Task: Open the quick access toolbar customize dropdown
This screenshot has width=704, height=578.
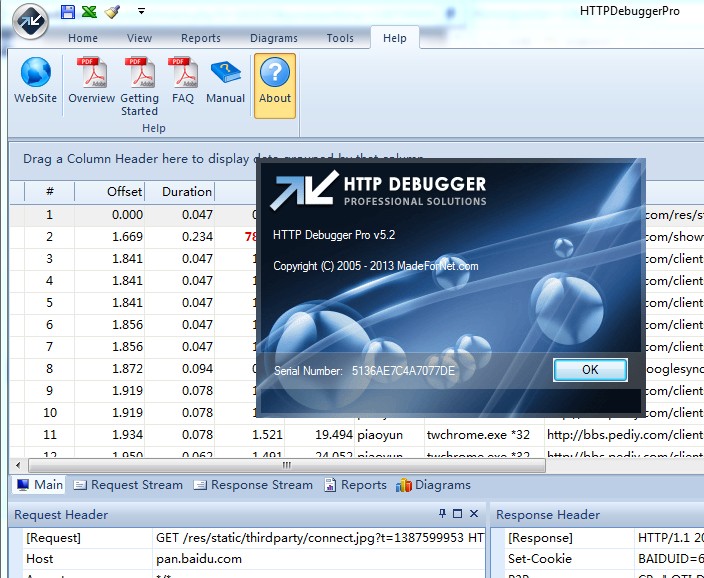Action: [141, 11]
